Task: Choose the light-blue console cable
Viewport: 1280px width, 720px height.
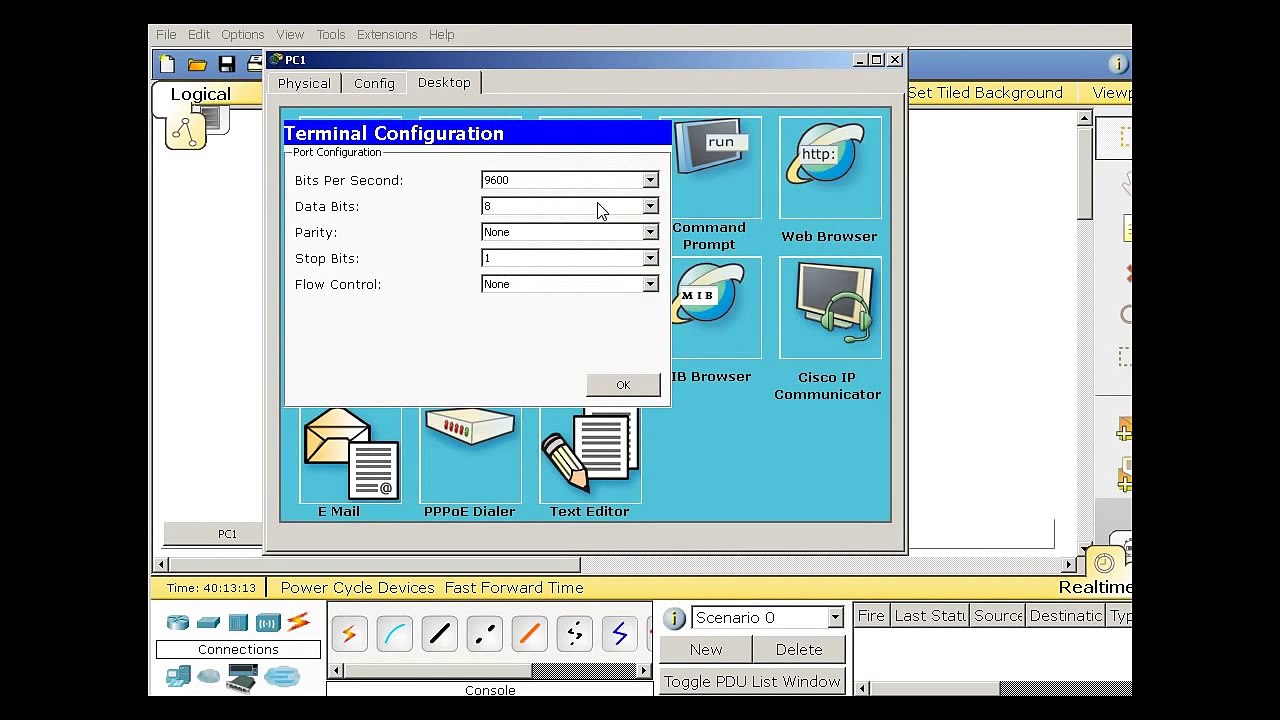Action: pos(394,634)
